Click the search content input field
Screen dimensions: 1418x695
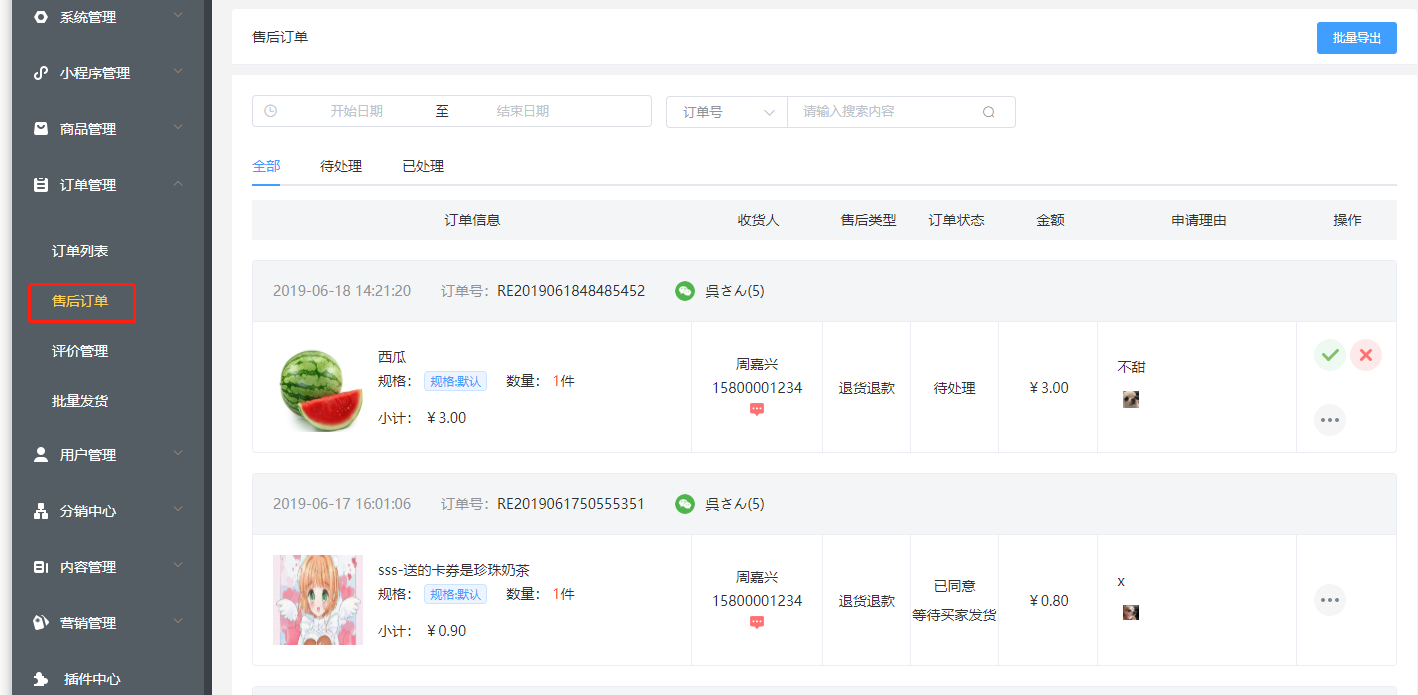pos(885,112)
